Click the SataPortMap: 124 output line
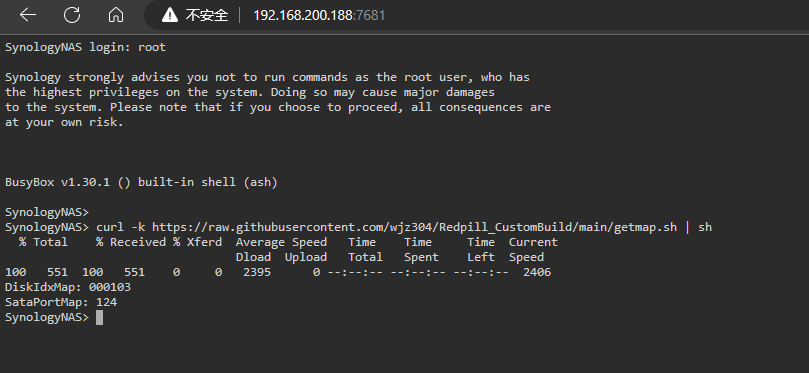 pyautogui.click(x=61, y=302)
